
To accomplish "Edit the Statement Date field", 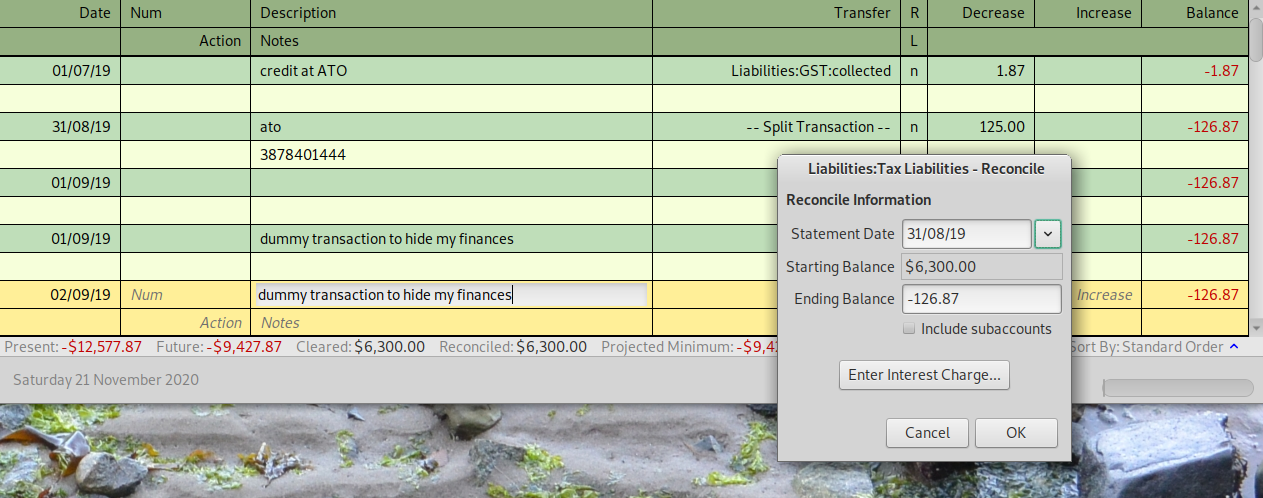I will (966, 234).
